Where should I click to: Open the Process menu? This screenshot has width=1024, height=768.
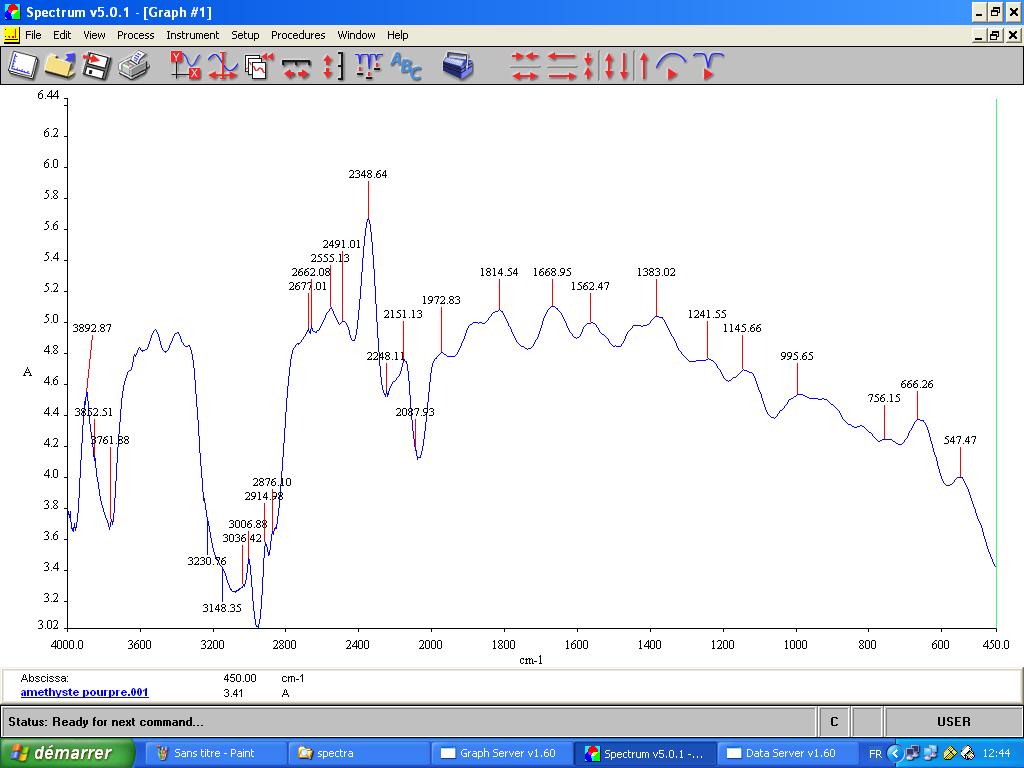pos(135,35)
